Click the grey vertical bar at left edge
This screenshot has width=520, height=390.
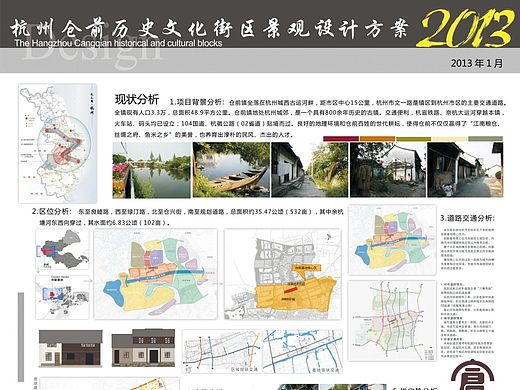[21, 337]
